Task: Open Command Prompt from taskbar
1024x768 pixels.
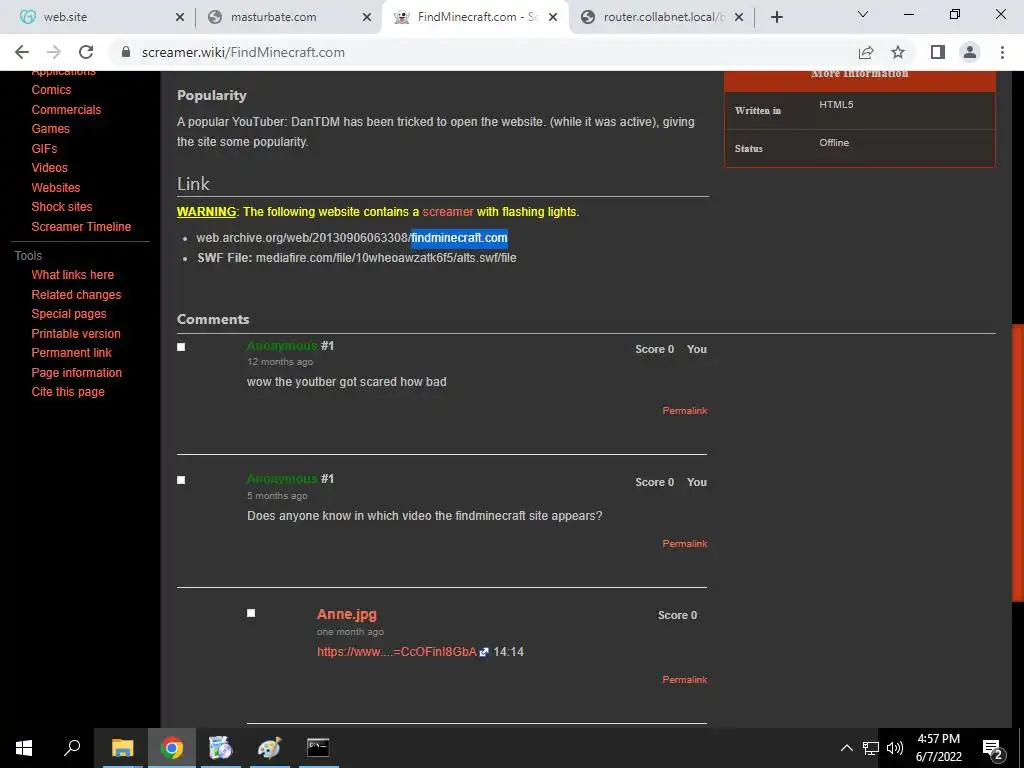Action: click(318, 748)
